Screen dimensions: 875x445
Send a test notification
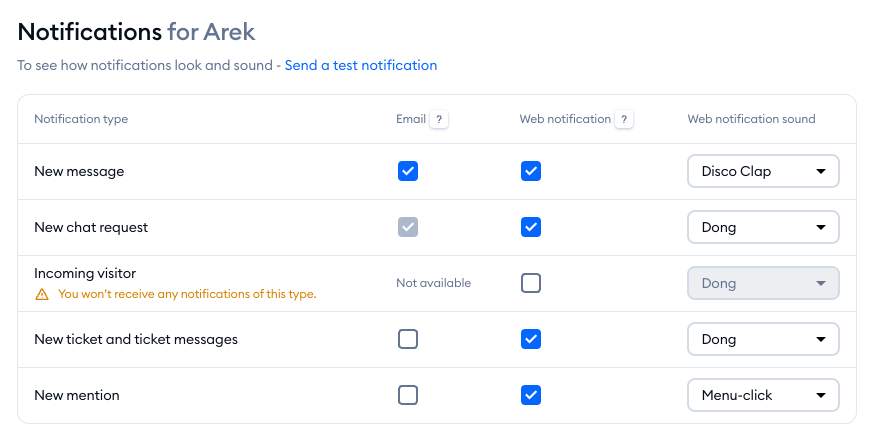[360, 65]
